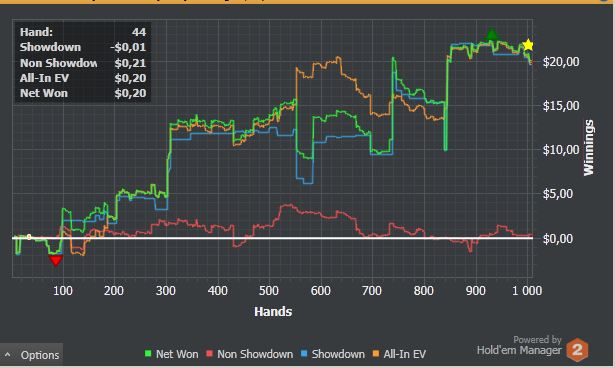Toggle the Net Won legend label
The image size is (615, 368).
[177, 354]
